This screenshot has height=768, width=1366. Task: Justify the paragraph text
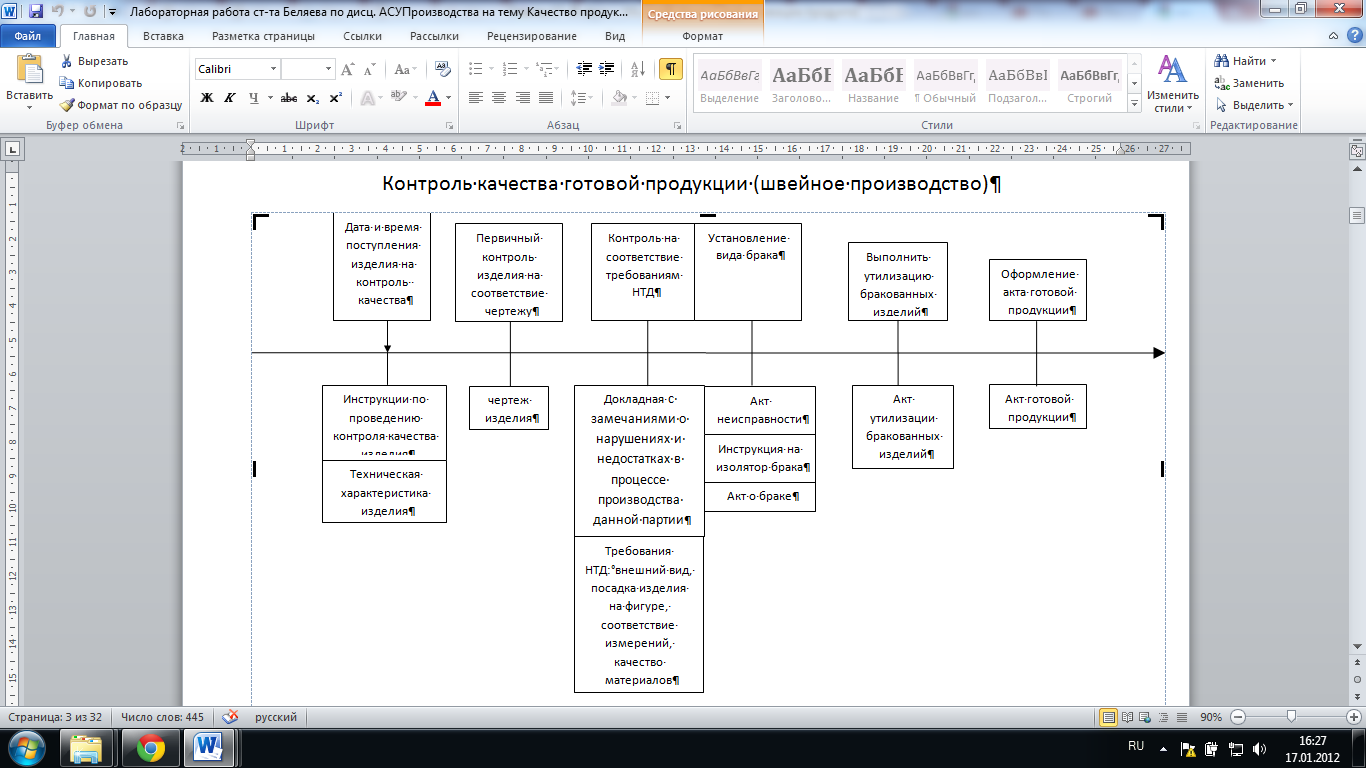(x=546, y=98)
